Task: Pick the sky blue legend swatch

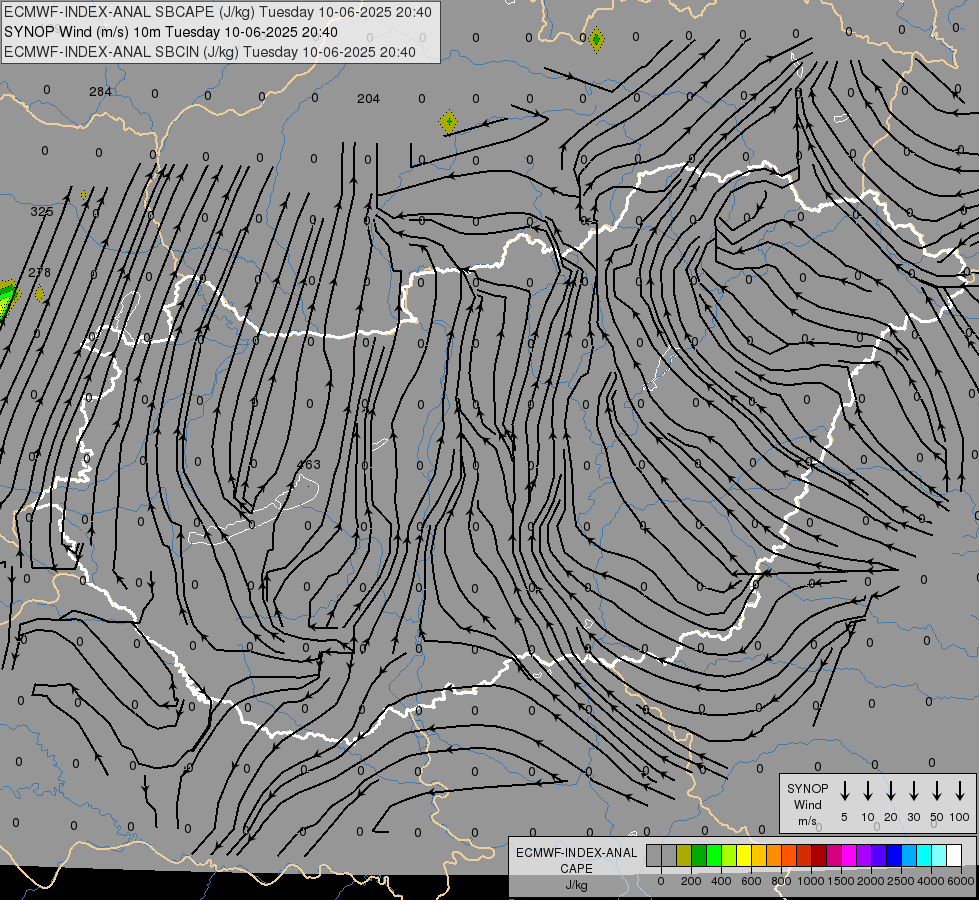Action: [x=909, y=855]
